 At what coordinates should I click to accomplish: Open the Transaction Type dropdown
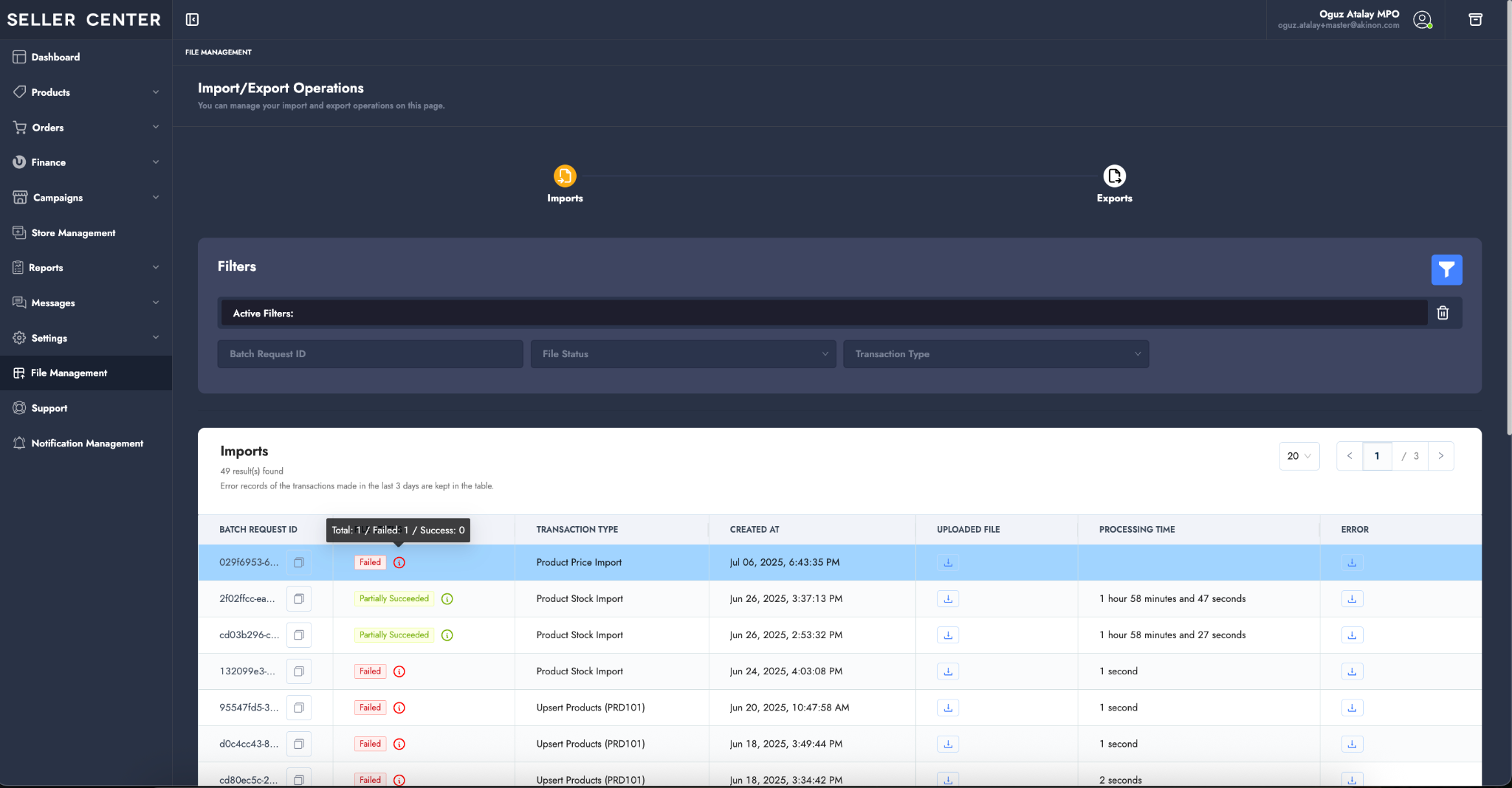click(x=996, y=354)
